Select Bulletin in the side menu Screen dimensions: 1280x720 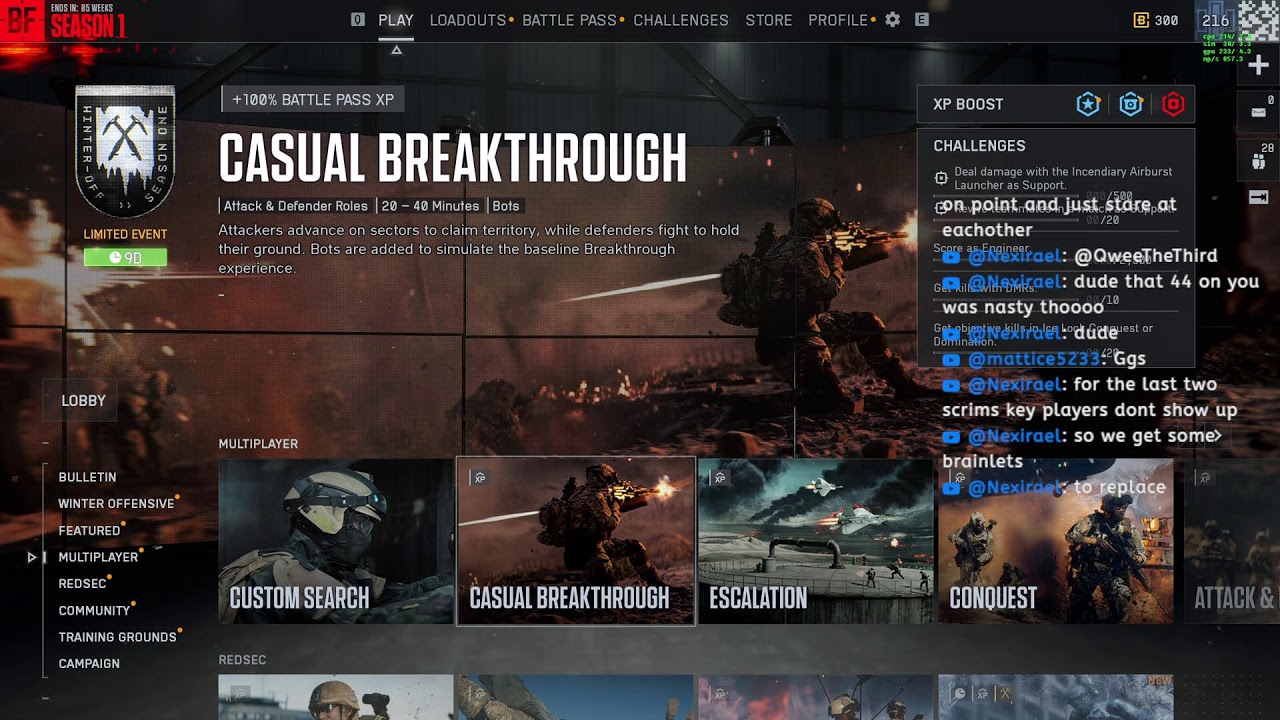click(87, 477)
